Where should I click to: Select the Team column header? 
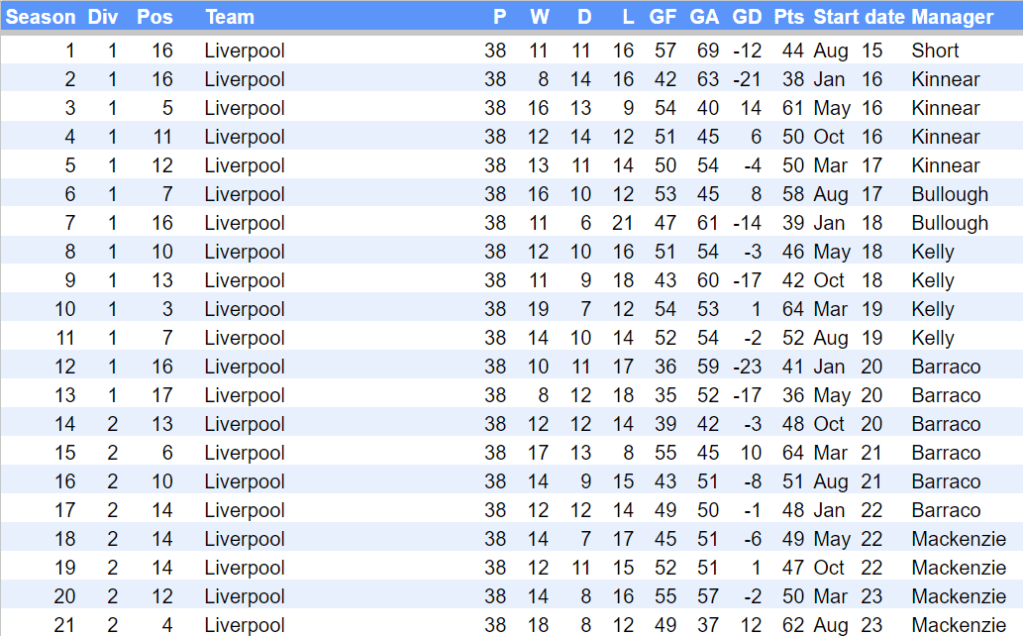point(230,17)
